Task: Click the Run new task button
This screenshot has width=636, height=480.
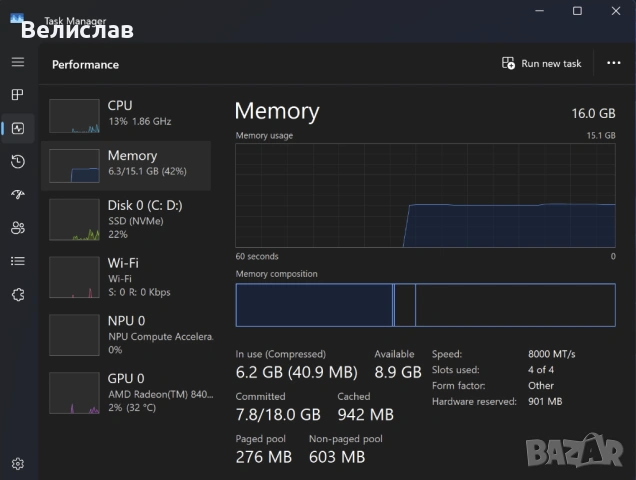Action: click(541, 63)
